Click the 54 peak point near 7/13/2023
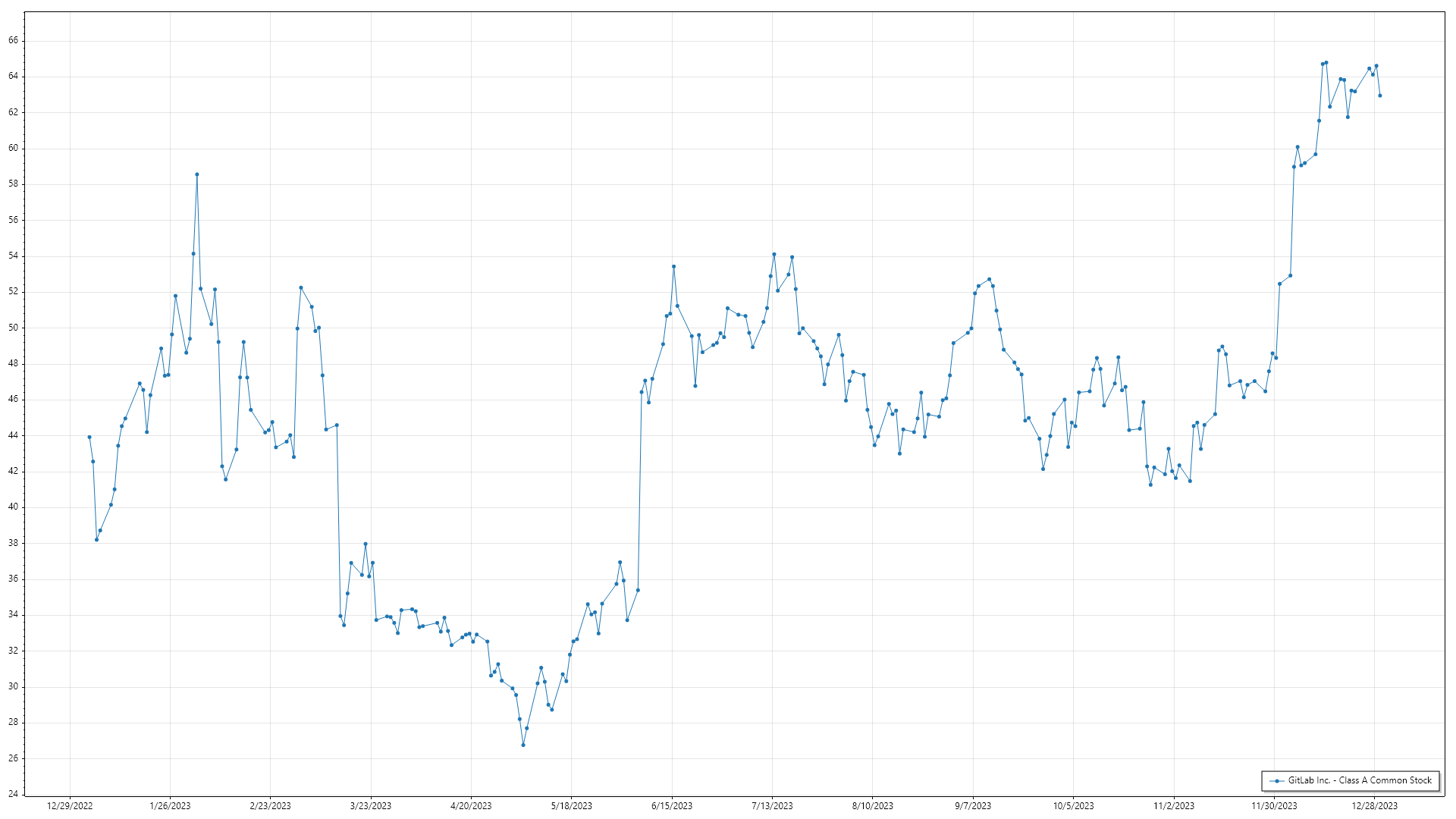The width and height of the screenshot is (1456, 819). pyautogui.click(x=774, y=255)
